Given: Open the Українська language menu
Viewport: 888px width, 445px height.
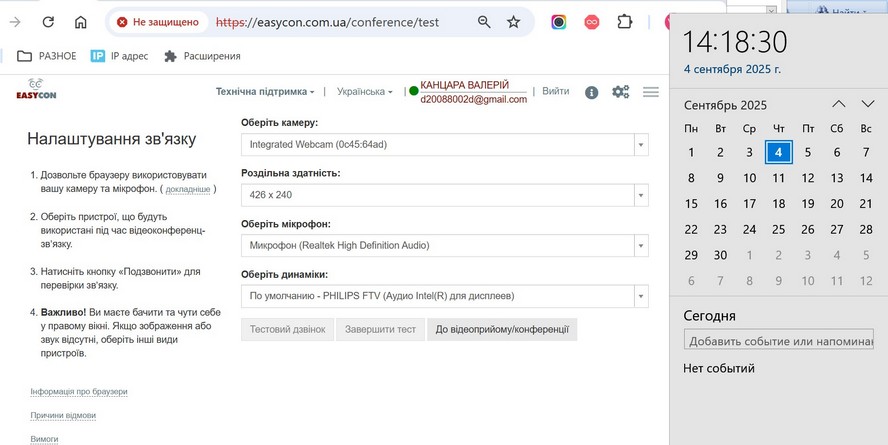Looking at the screenshot, I should pyautogui.click(x=364, y=92).
